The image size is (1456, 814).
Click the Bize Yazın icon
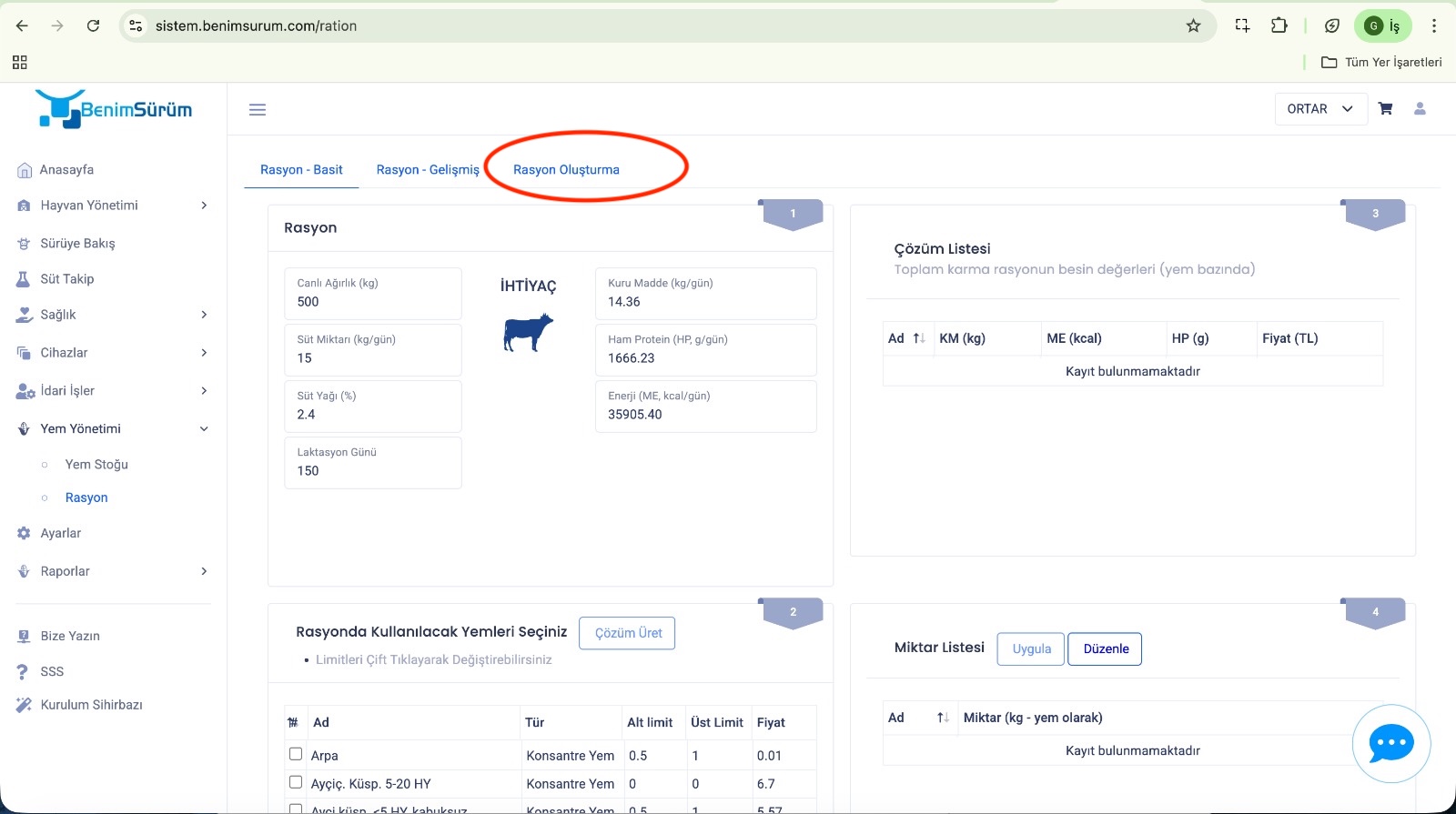click(x=25, y=637)
